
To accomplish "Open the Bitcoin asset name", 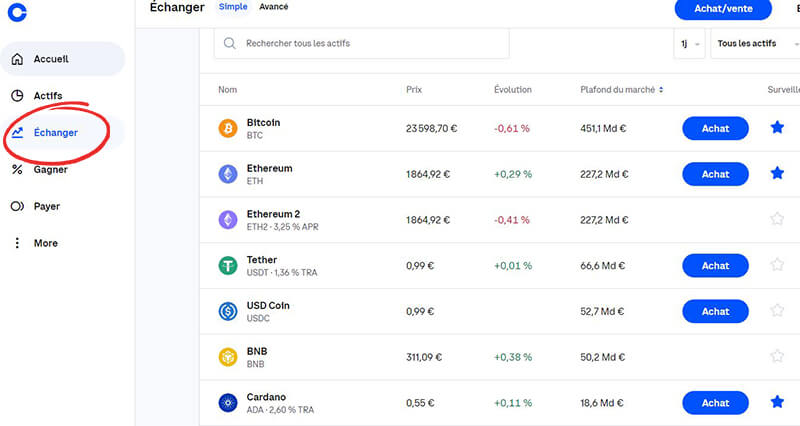I will pyautogui.click(x=263, y=122).
